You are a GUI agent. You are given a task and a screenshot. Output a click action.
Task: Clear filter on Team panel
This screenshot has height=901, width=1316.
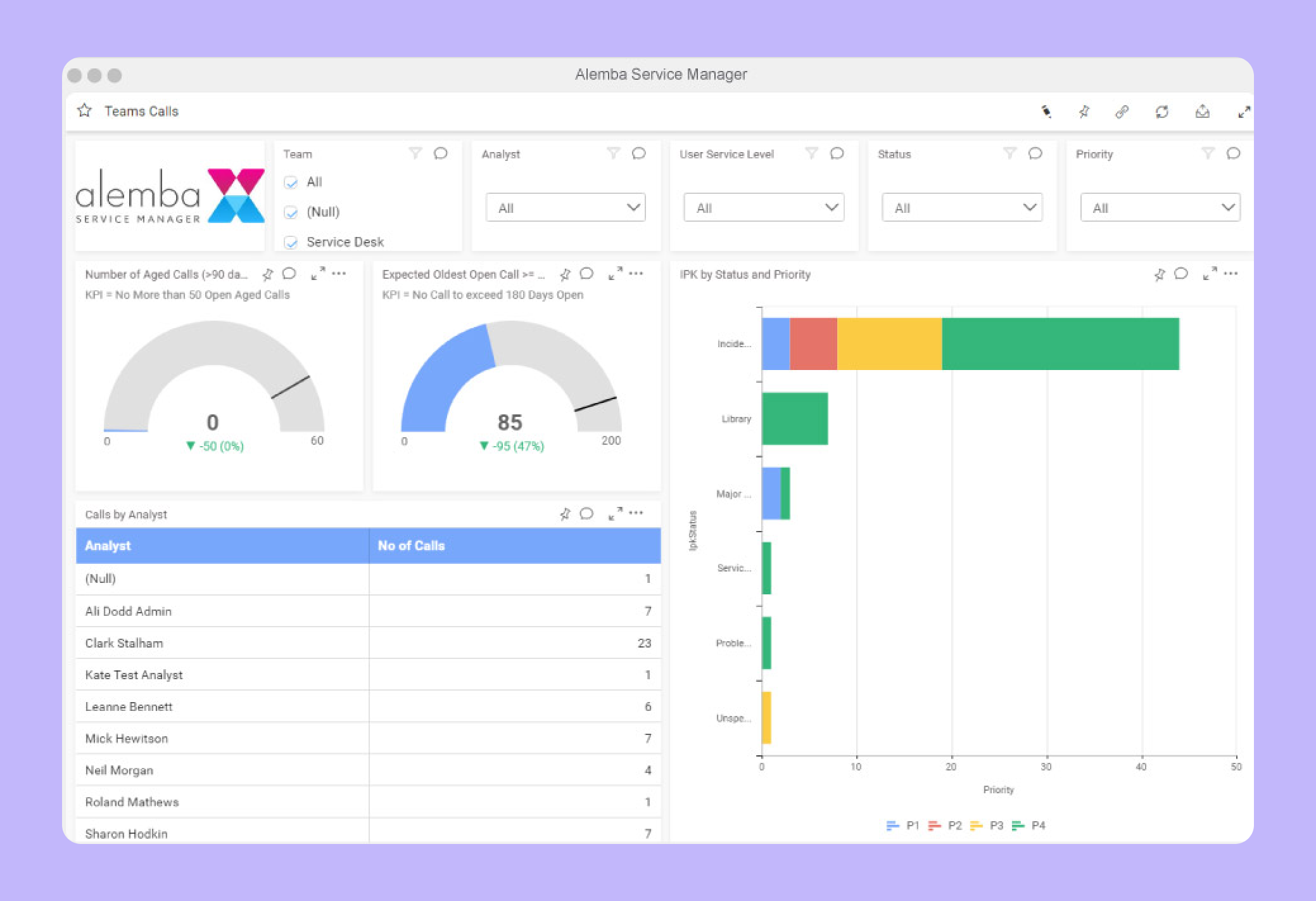click(415, 153)
